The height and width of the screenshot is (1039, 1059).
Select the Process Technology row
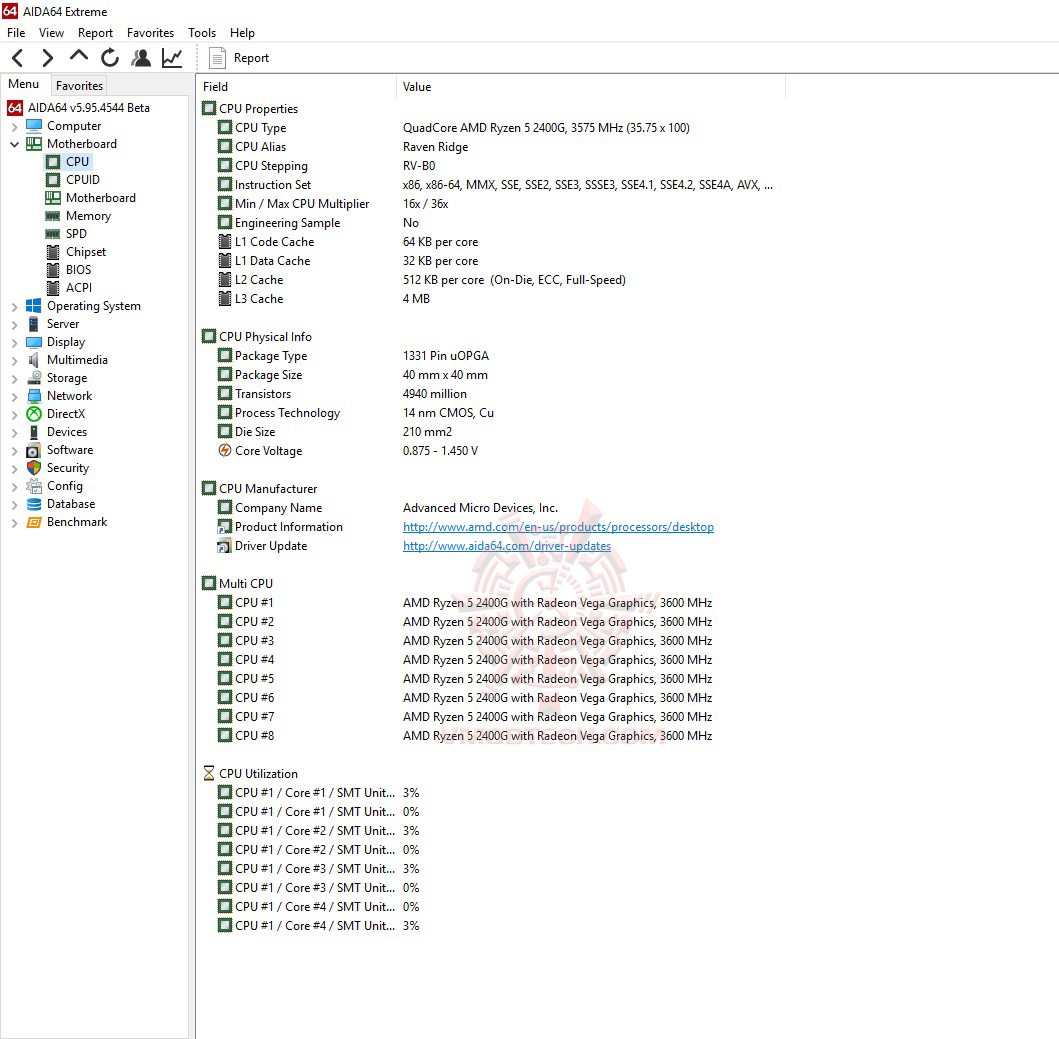tap(496, 413)
